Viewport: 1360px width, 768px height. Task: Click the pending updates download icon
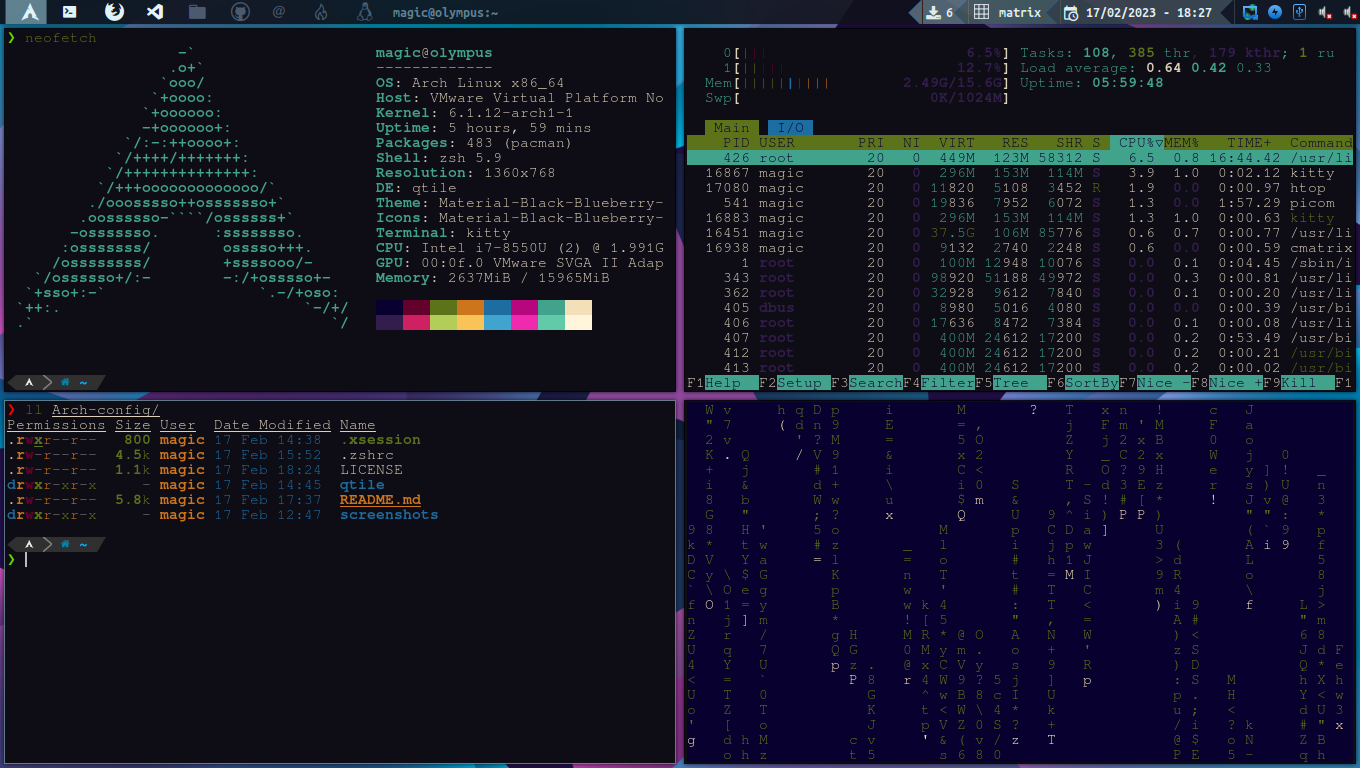(x=932, y=13)
